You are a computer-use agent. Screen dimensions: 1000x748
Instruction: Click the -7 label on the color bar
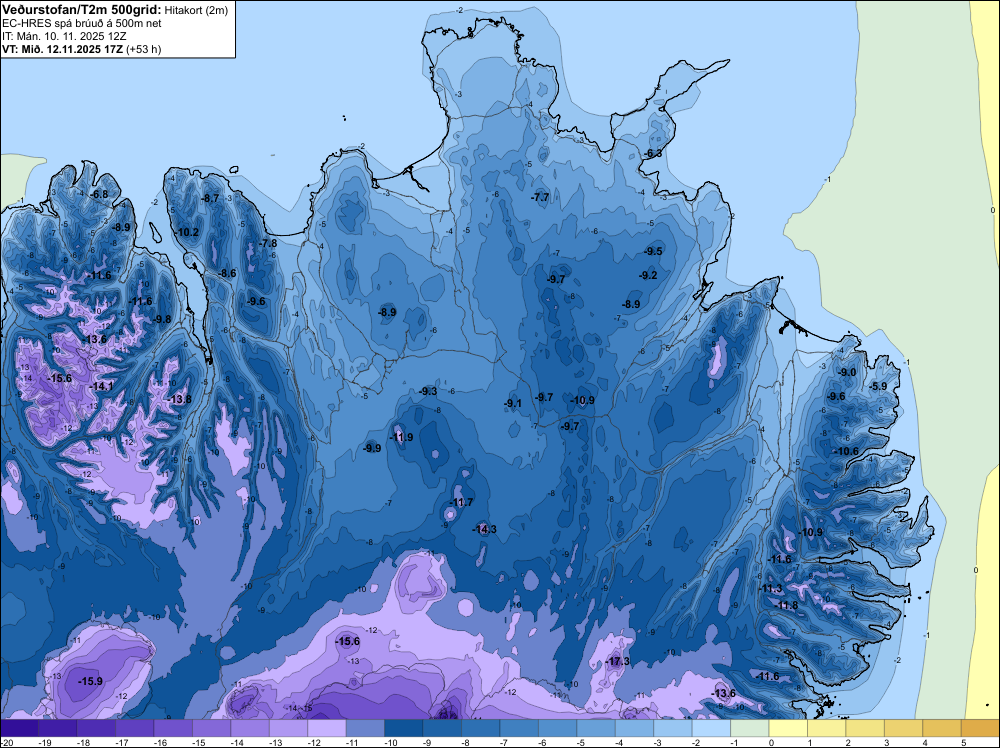[505, 743]
